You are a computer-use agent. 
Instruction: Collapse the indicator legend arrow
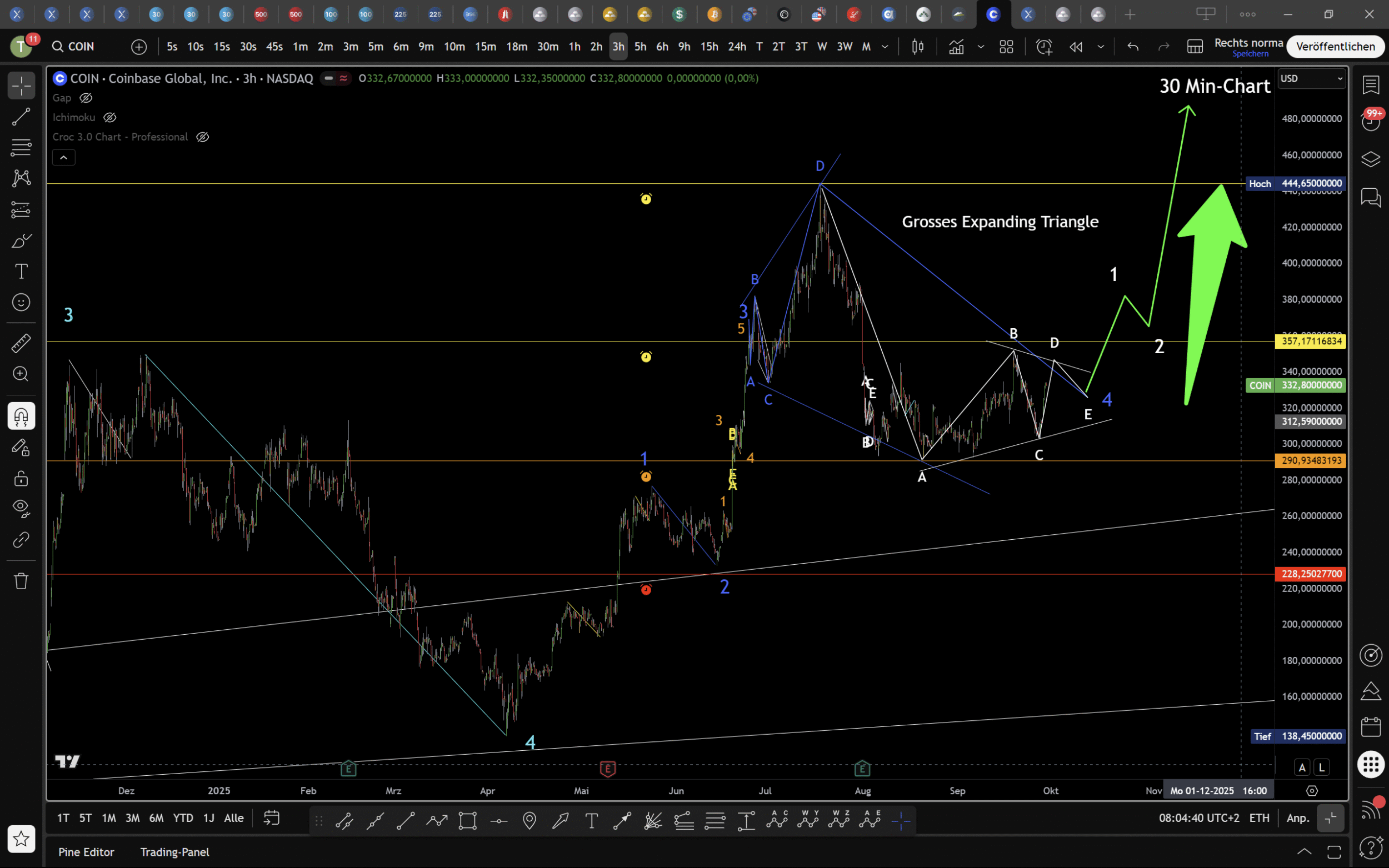coord(64,157)
